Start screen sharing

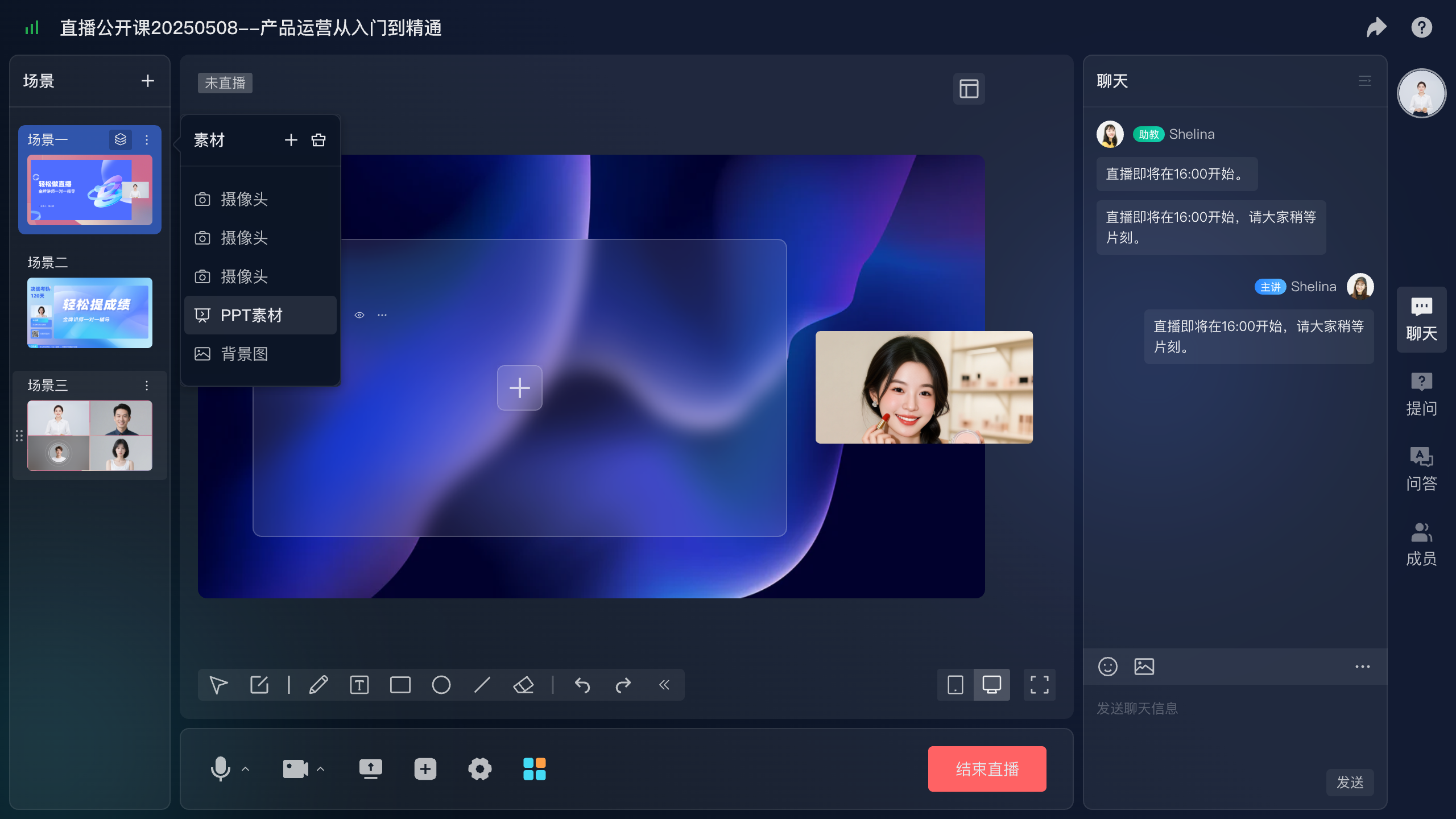click(371, 769)
